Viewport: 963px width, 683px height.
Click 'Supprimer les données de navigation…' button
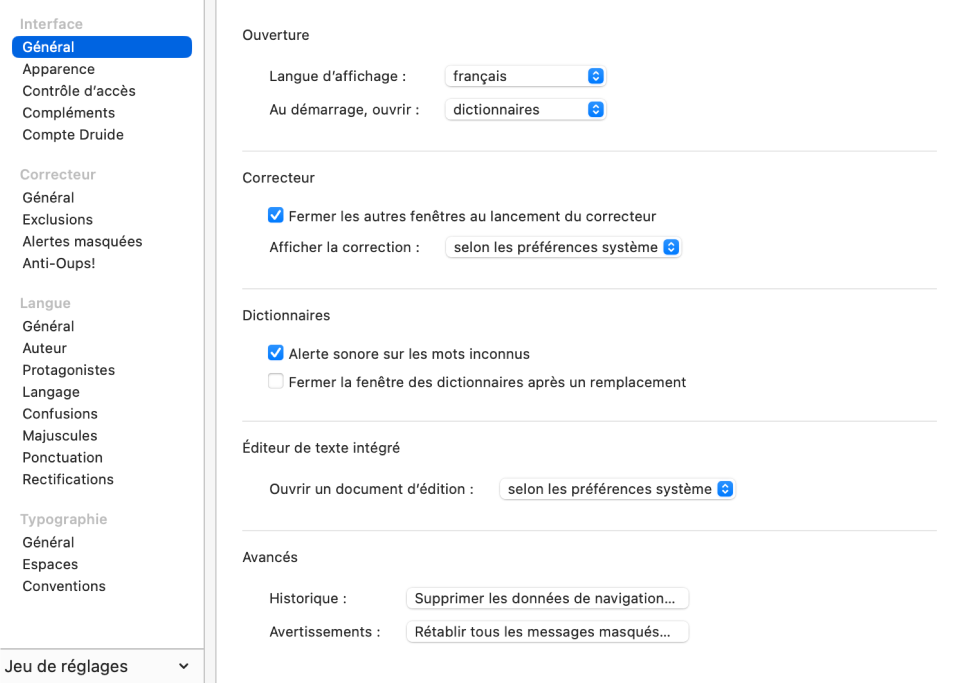tap(547, 599)
